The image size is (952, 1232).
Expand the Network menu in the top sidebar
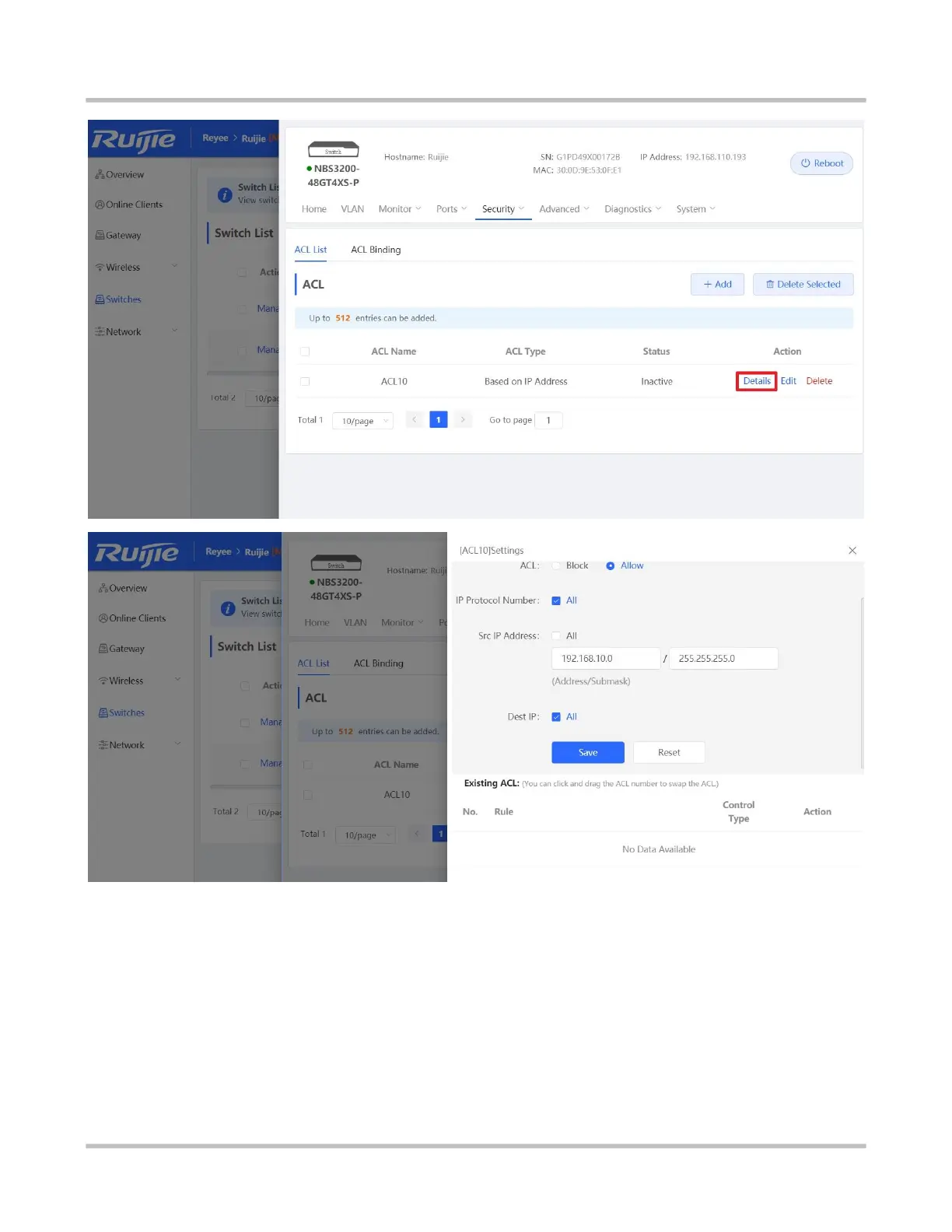[x=137, y=331]
